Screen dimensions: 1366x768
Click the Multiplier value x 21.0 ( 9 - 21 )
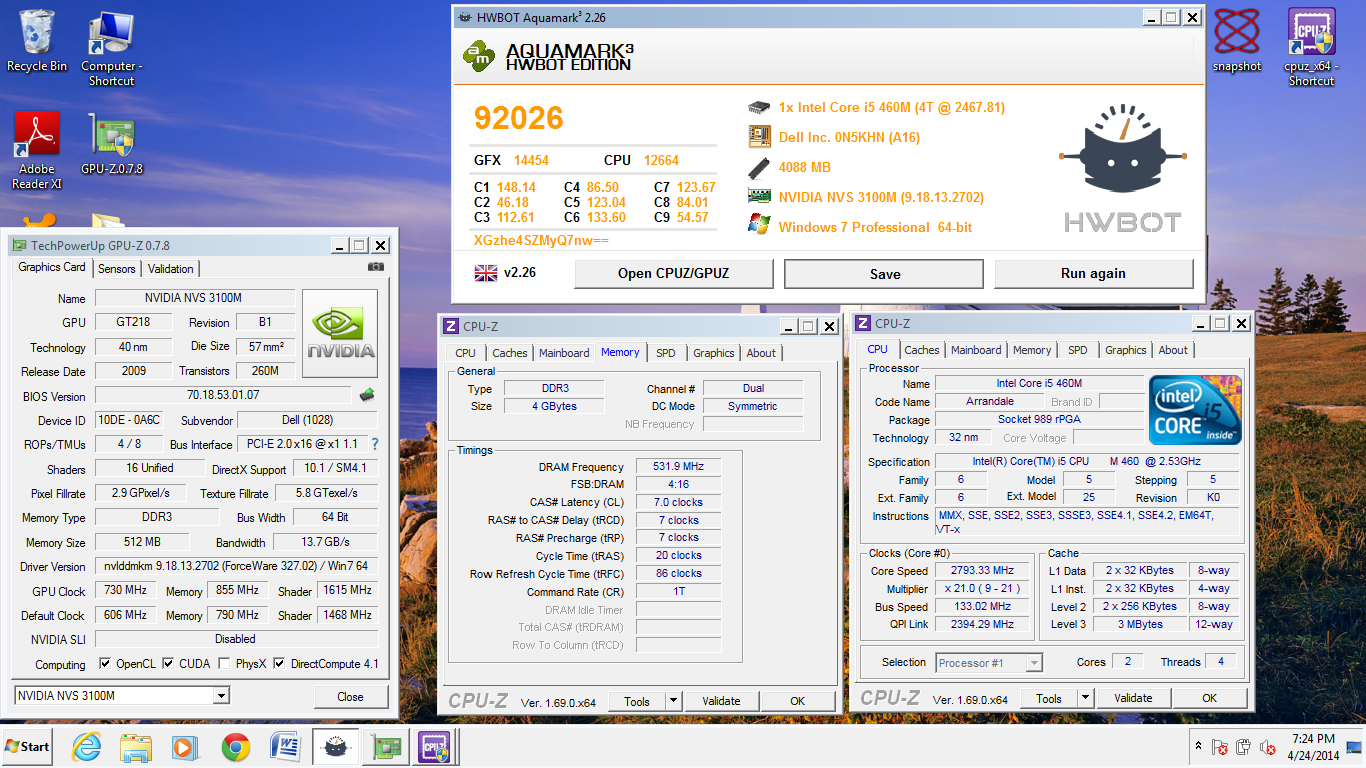(x=982, y=589)
